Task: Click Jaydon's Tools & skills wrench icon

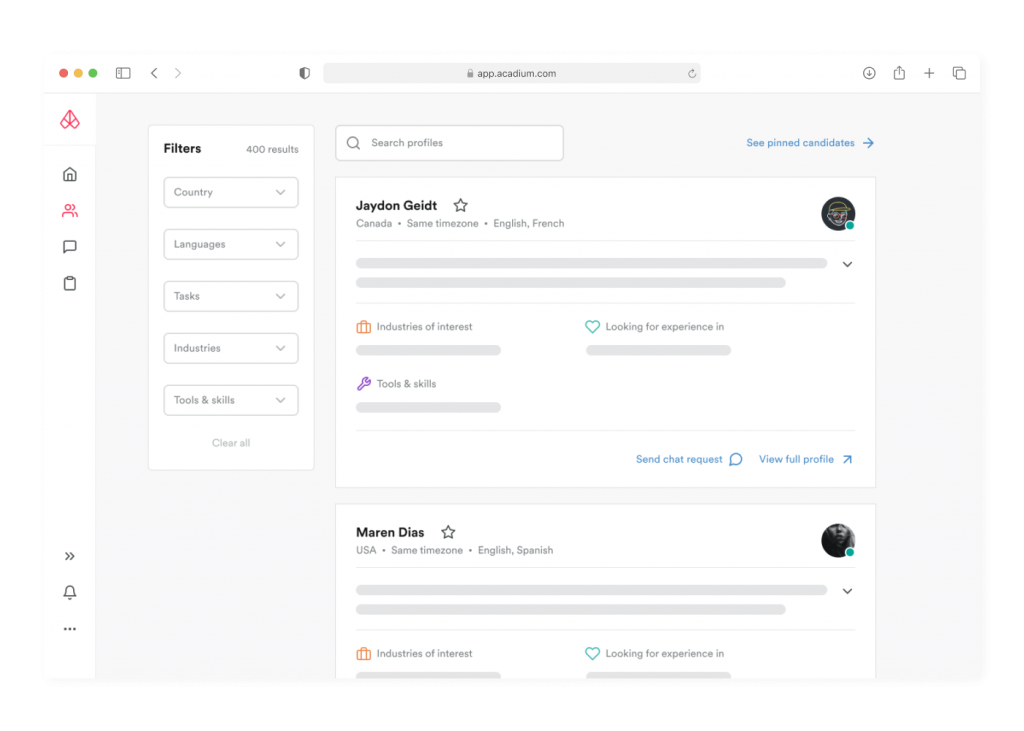Action: [x=364, y=383]
